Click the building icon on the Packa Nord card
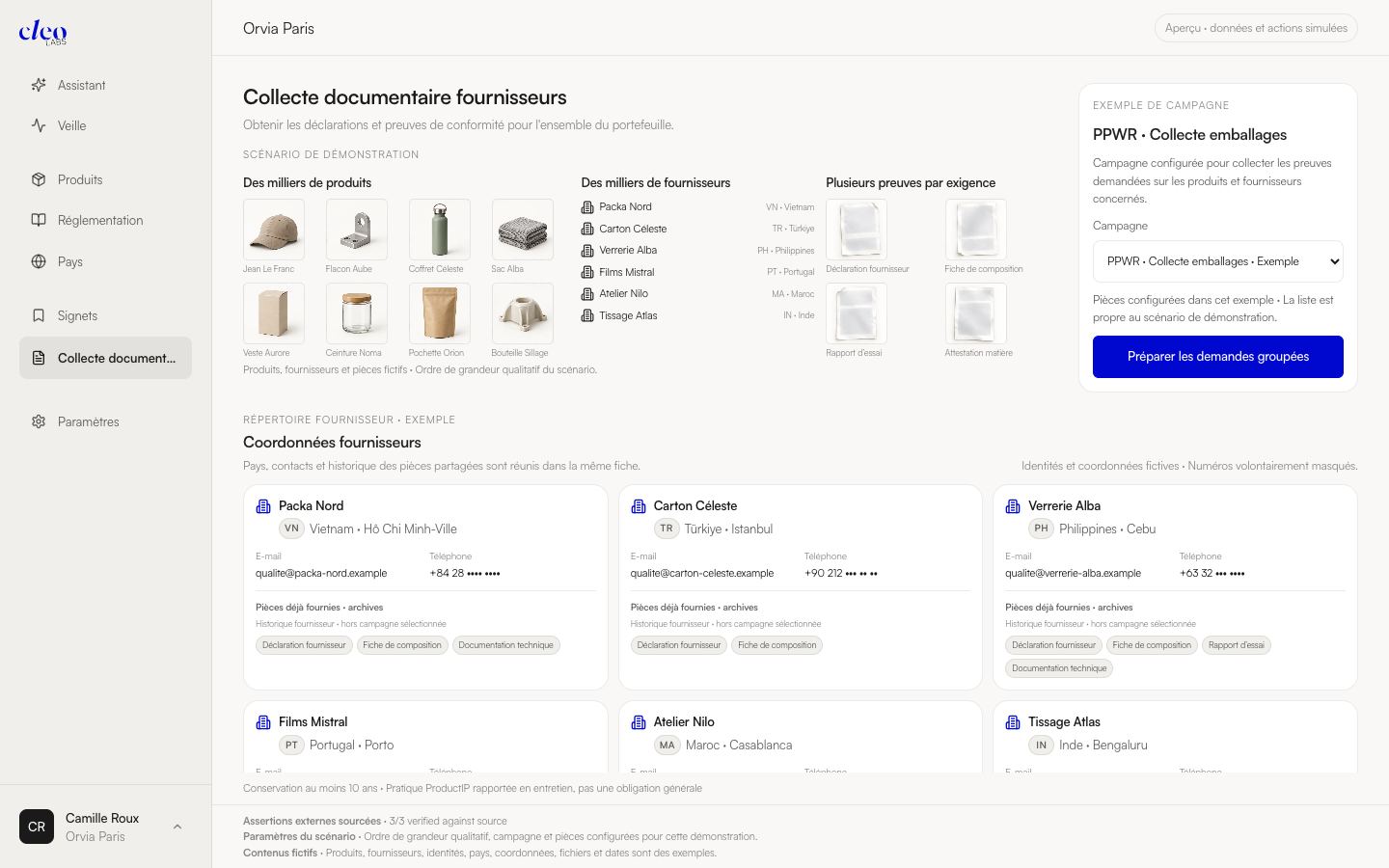This screenshot has height=868, width=1389. point(263,506)
